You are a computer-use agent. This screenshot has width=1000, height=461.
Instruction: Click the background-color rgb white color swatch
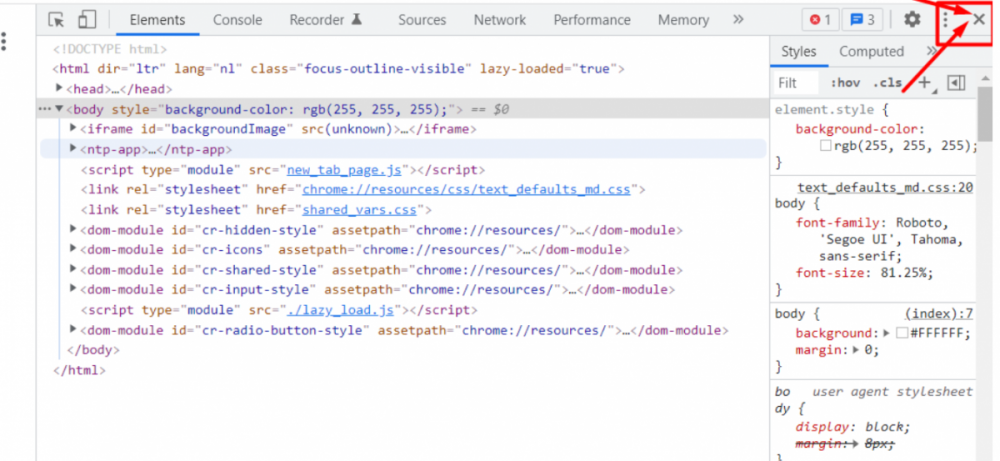[825, 146]
